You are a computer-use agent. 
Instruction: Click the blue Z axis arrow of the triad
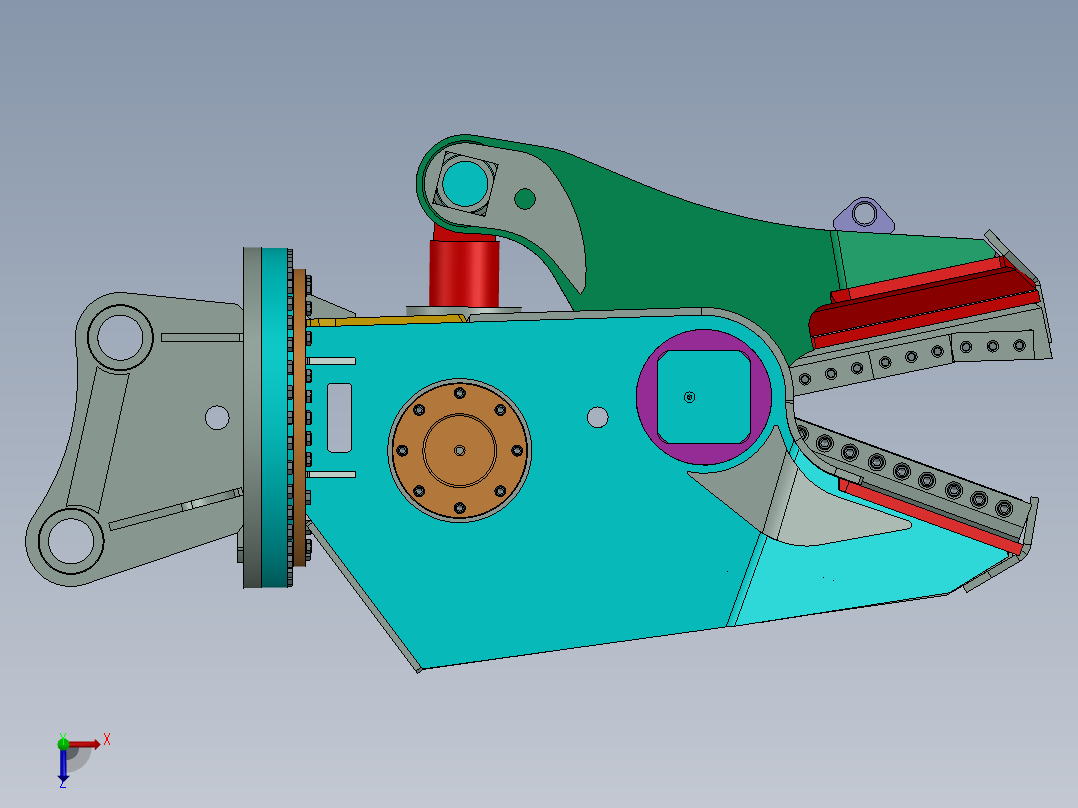click(63, 765)
